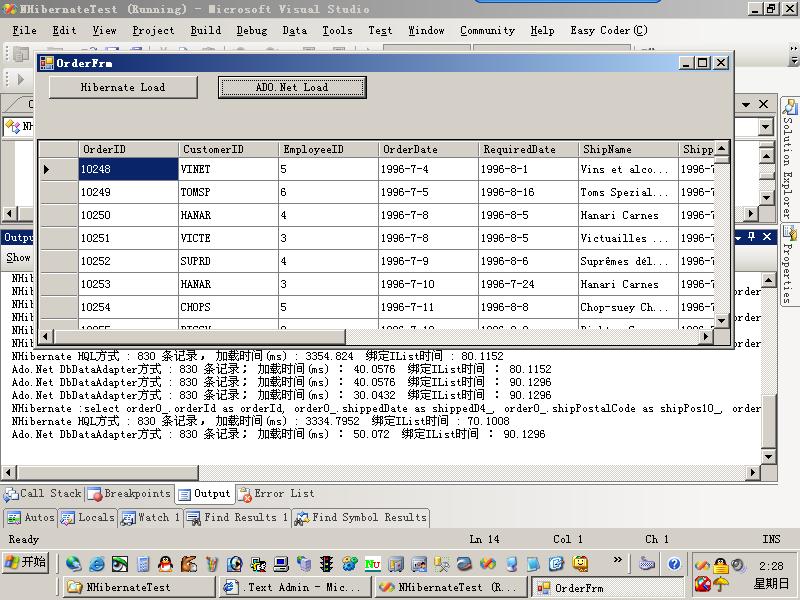Screen dimensions: 800x600
Task: Click the code editor's scroll down arrow
Action: point(766,197)
